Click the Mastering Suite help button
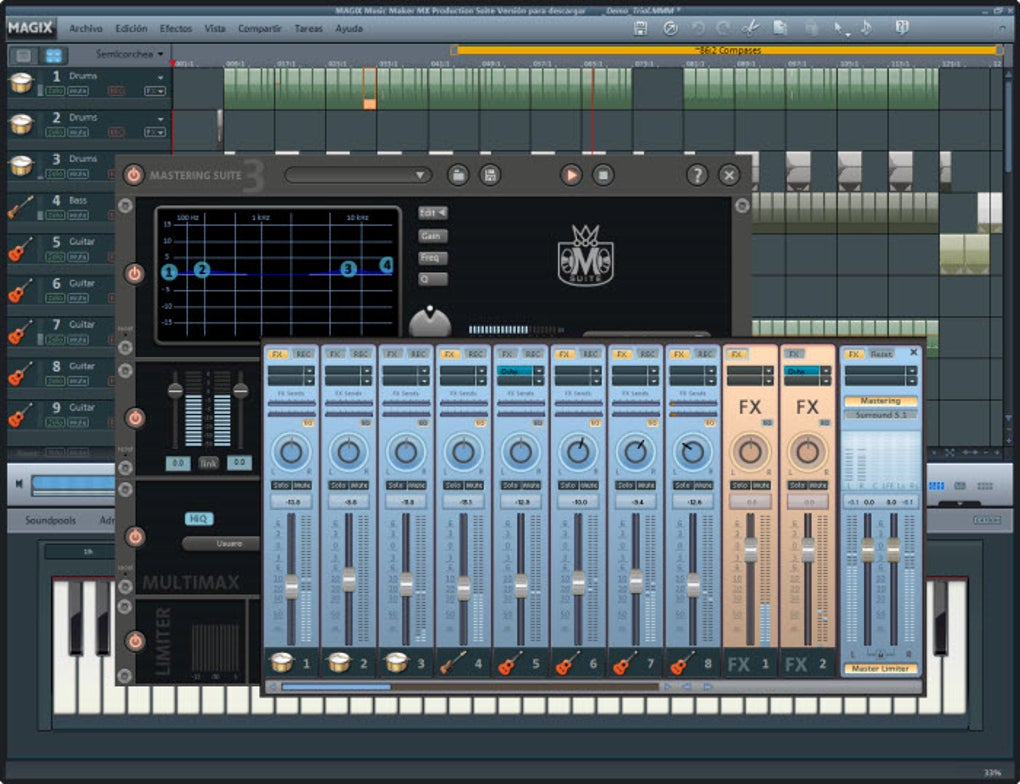The image size is (1020, 784). 697,175
